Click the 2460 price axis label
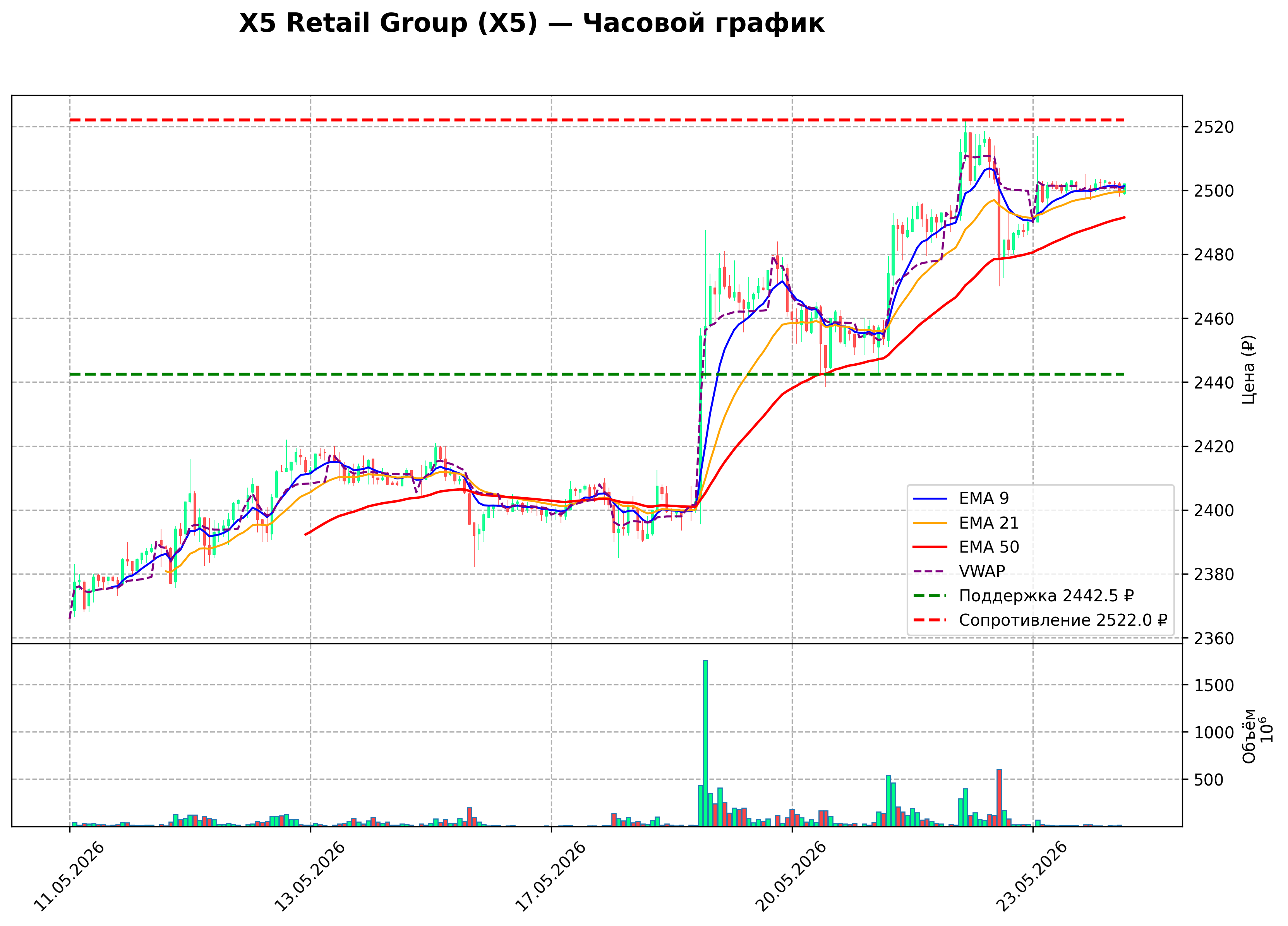The height and width of the screenshot is (926, 1288). pyautogui.click(x=1214, y=319)
